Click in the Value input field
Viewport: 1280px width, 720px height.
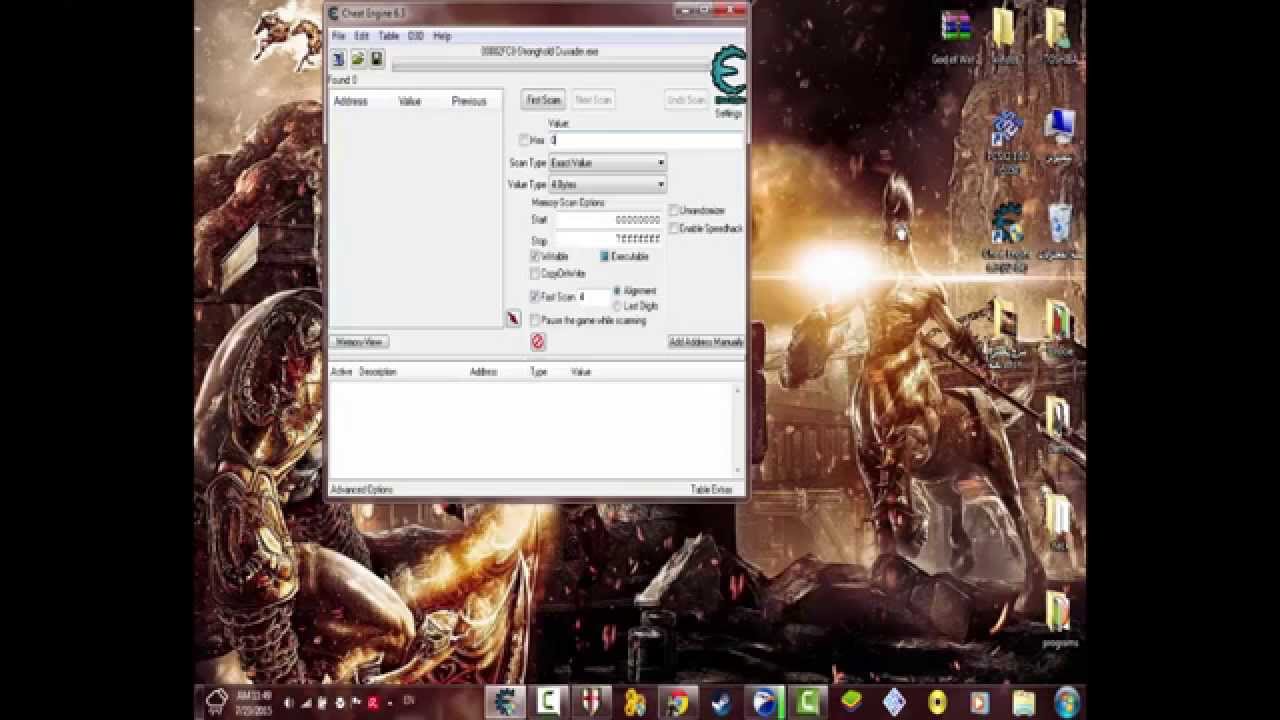(x=646, y=141)
